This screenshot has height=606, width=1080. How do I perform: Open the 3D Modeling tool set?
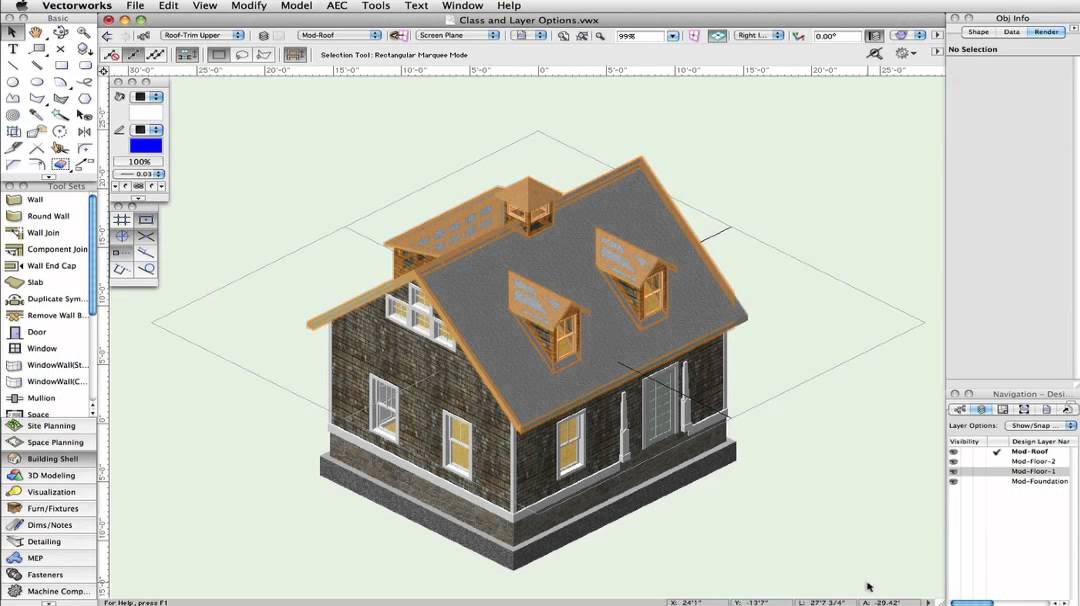pyautogui.click(x=49, y=475)
